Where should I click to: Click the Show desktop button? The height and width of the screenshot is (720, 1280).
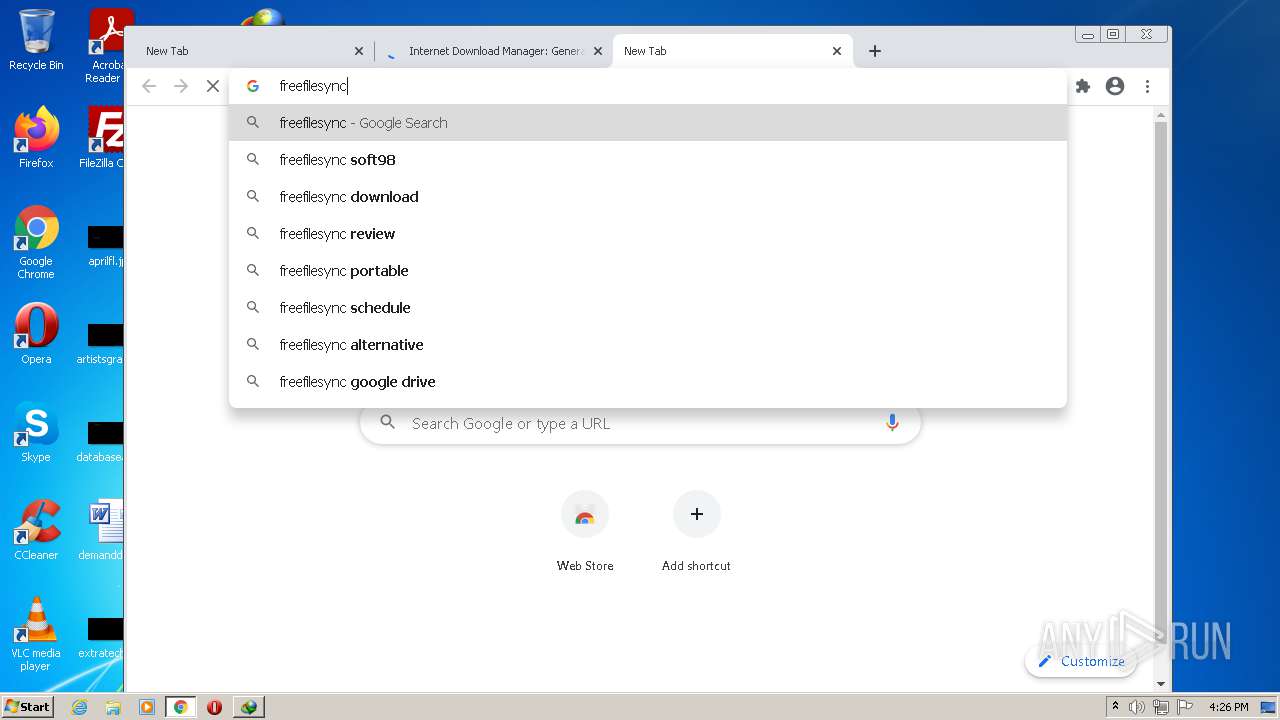coord(1269,707)
